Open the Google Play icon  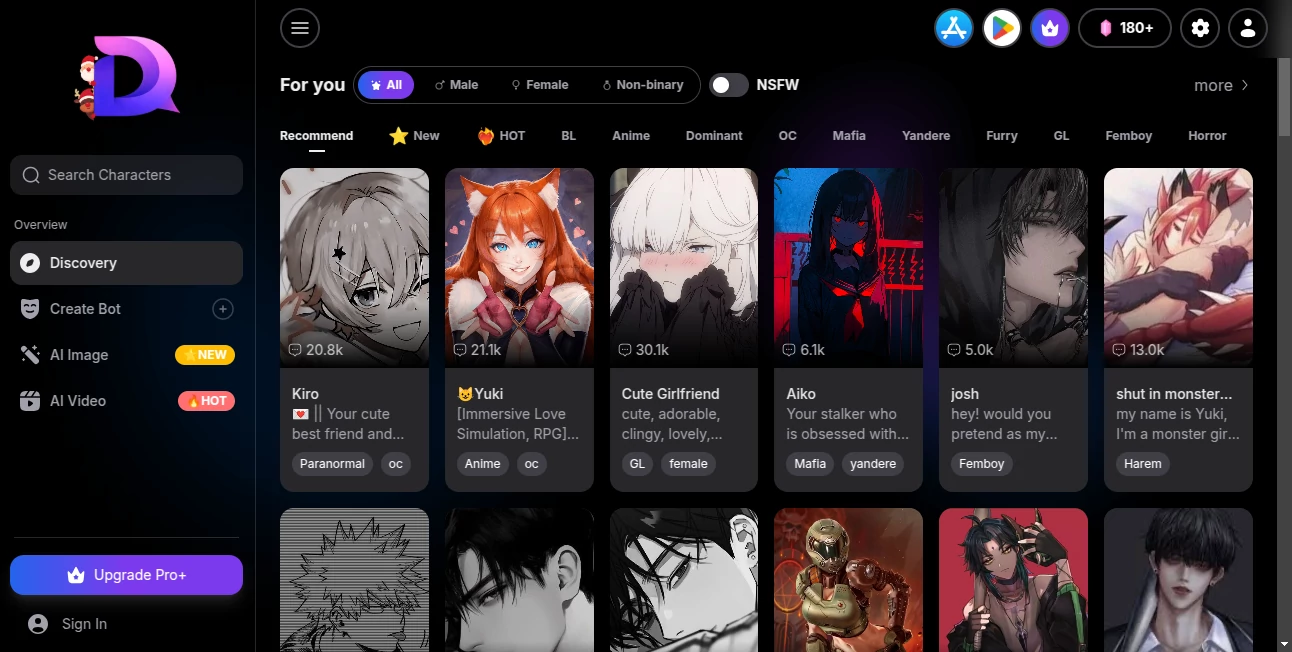(1001, 28)
